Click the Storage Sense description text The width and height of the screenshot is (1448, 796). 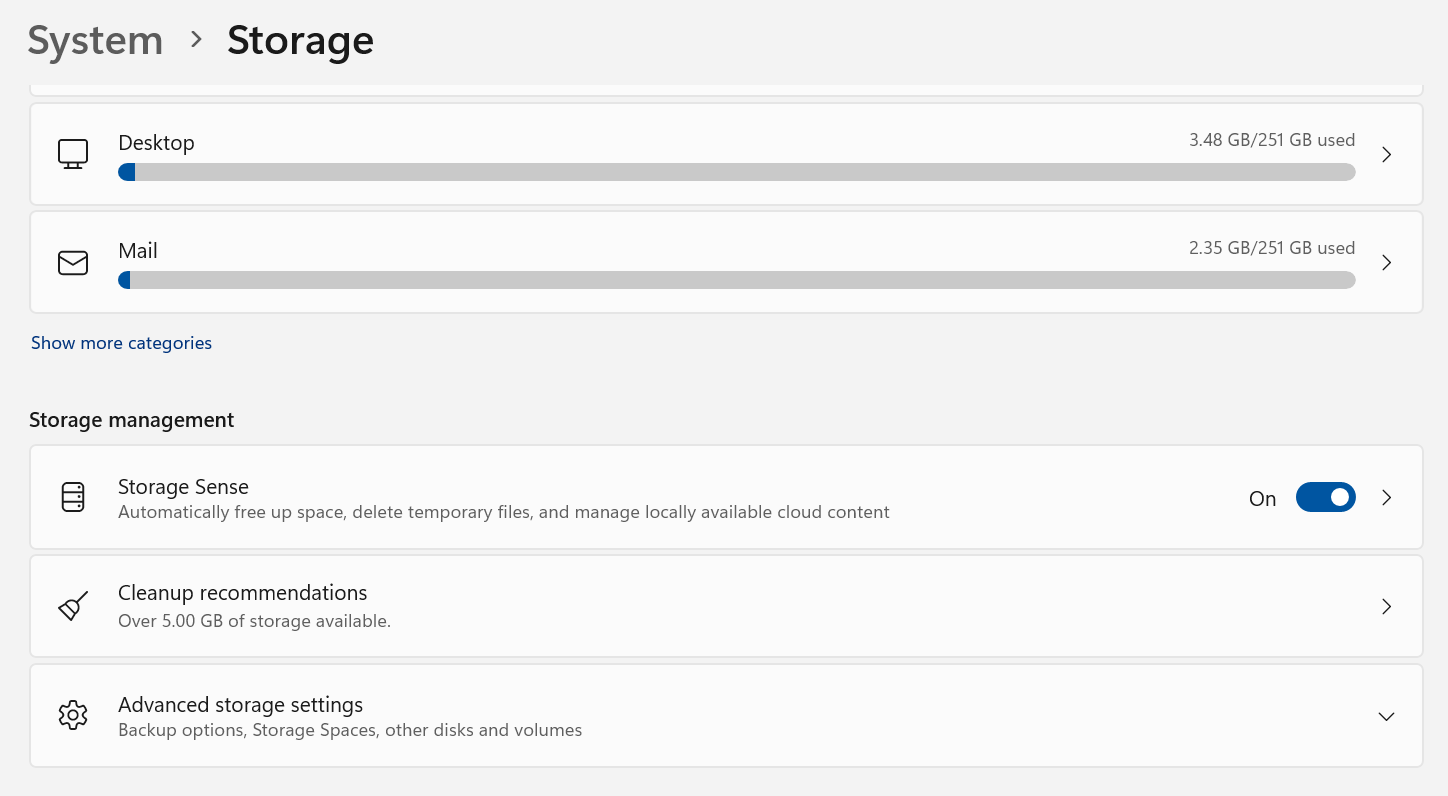tap(504, 512)
